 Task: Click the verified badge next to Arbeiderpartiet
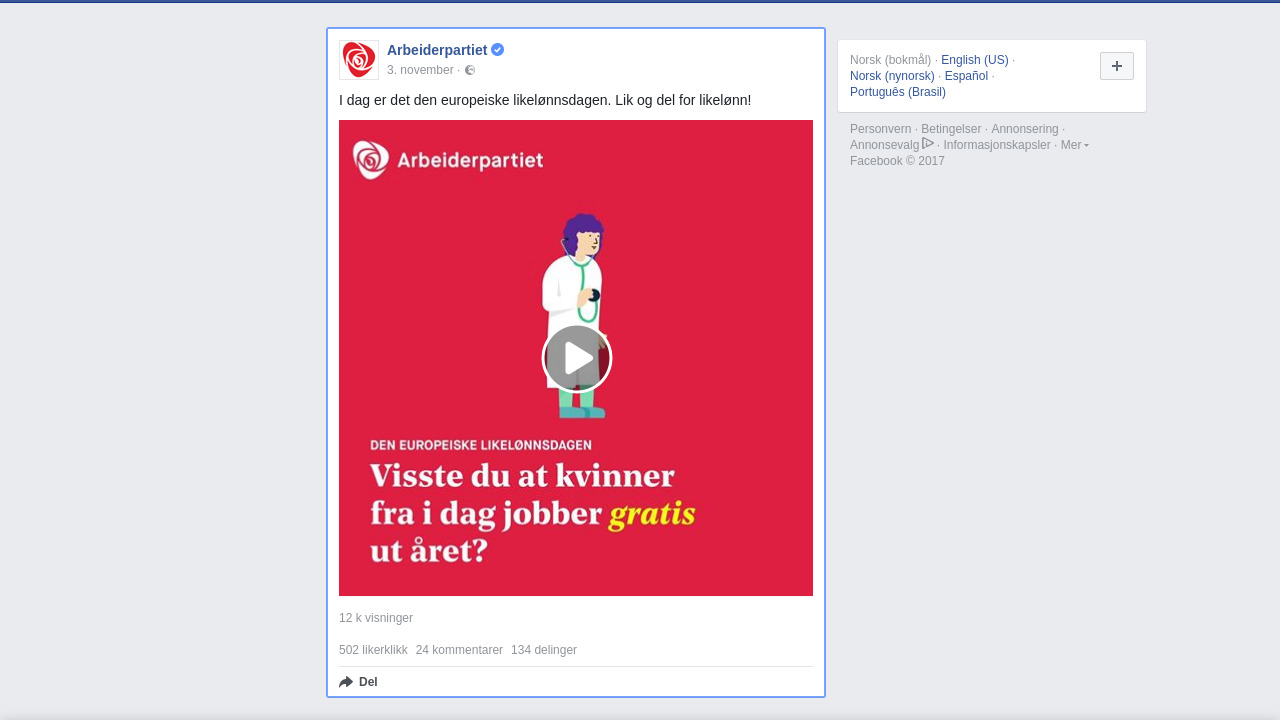(x=498, y=50)
